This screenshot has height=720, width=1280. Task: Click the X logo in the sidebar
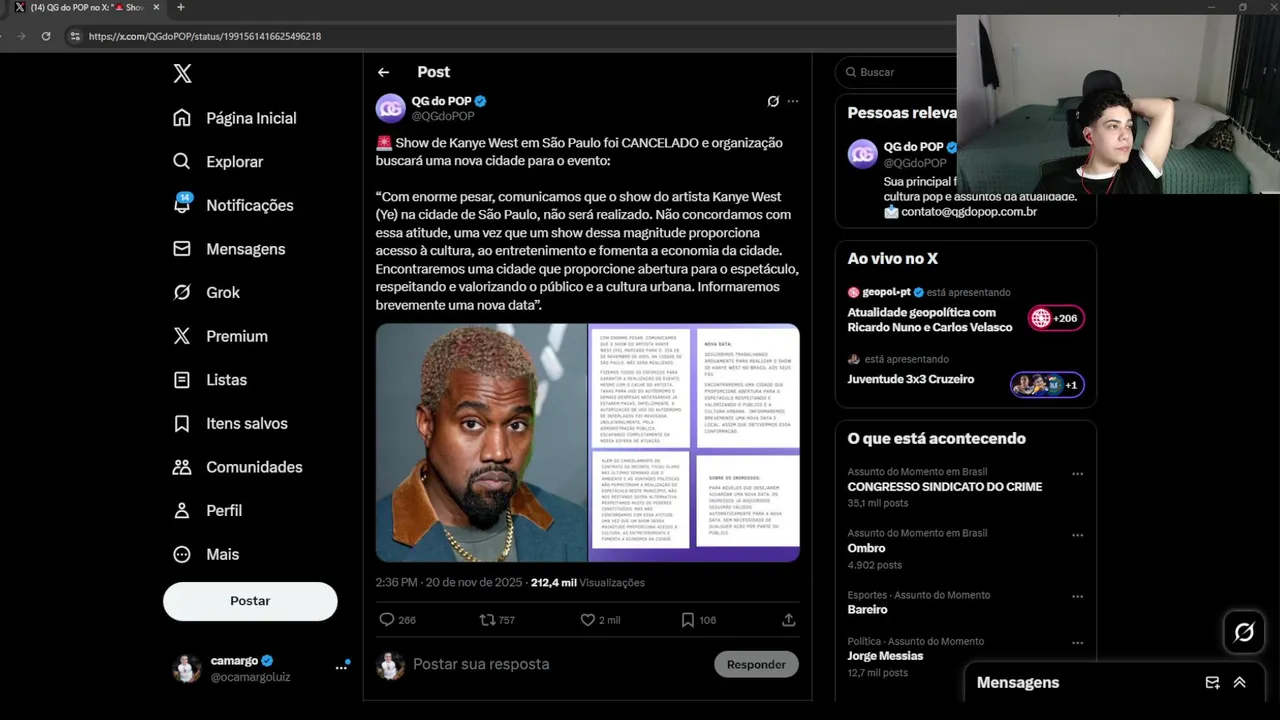pyautogui.click(x=182, y=73)
